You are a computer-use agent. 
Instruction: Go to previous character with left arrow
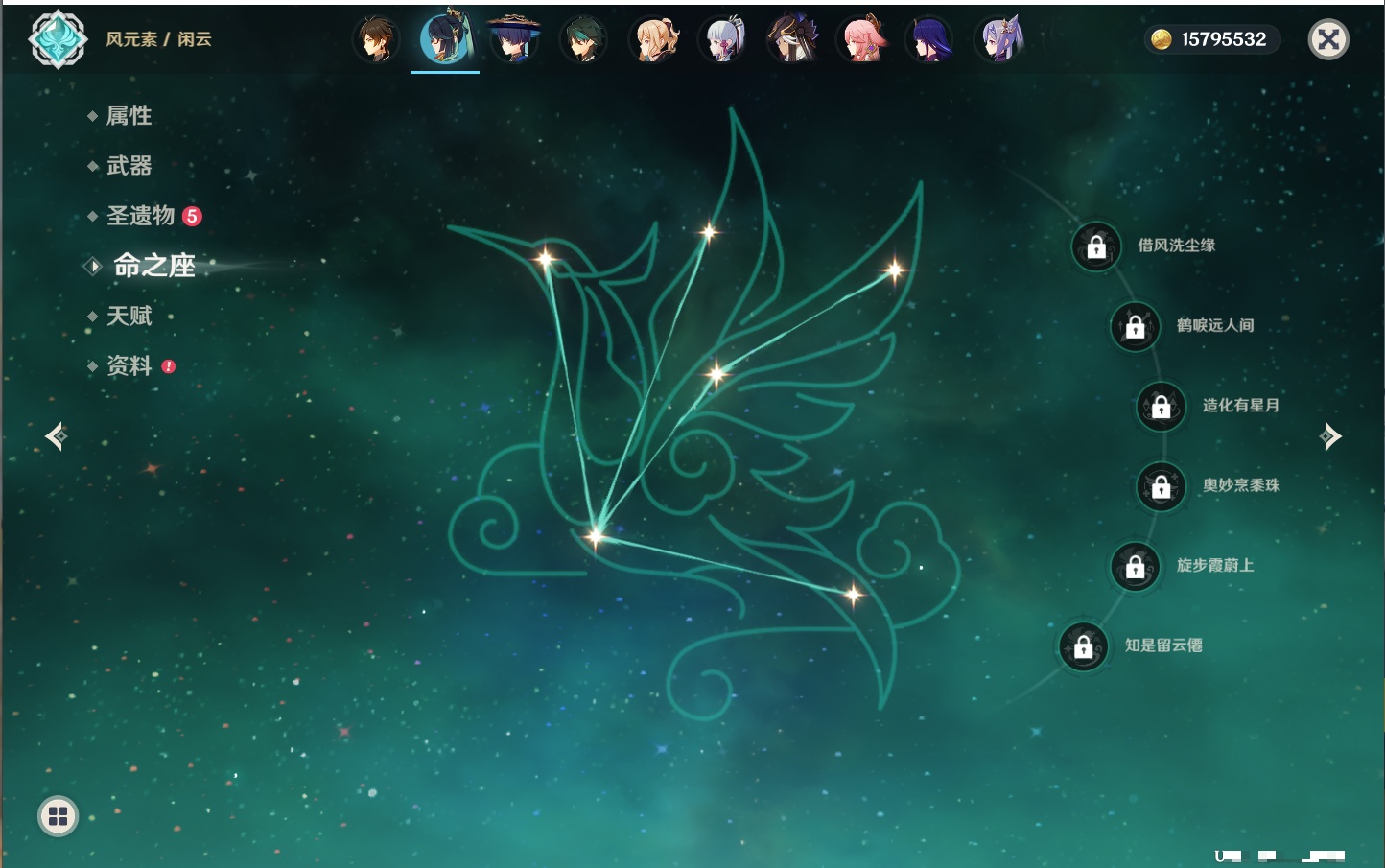click(56, 436)
